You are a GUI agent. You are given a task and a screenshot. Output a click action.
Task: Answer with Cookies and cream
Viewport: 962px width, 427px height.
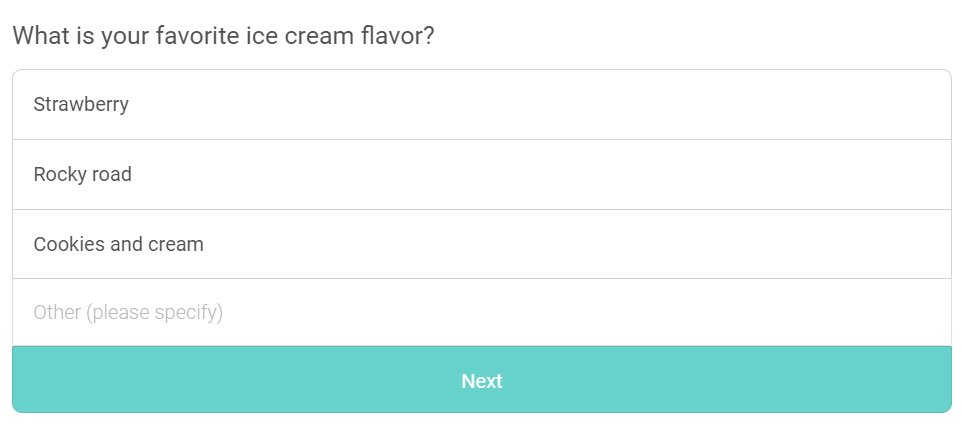coord(482,244)
